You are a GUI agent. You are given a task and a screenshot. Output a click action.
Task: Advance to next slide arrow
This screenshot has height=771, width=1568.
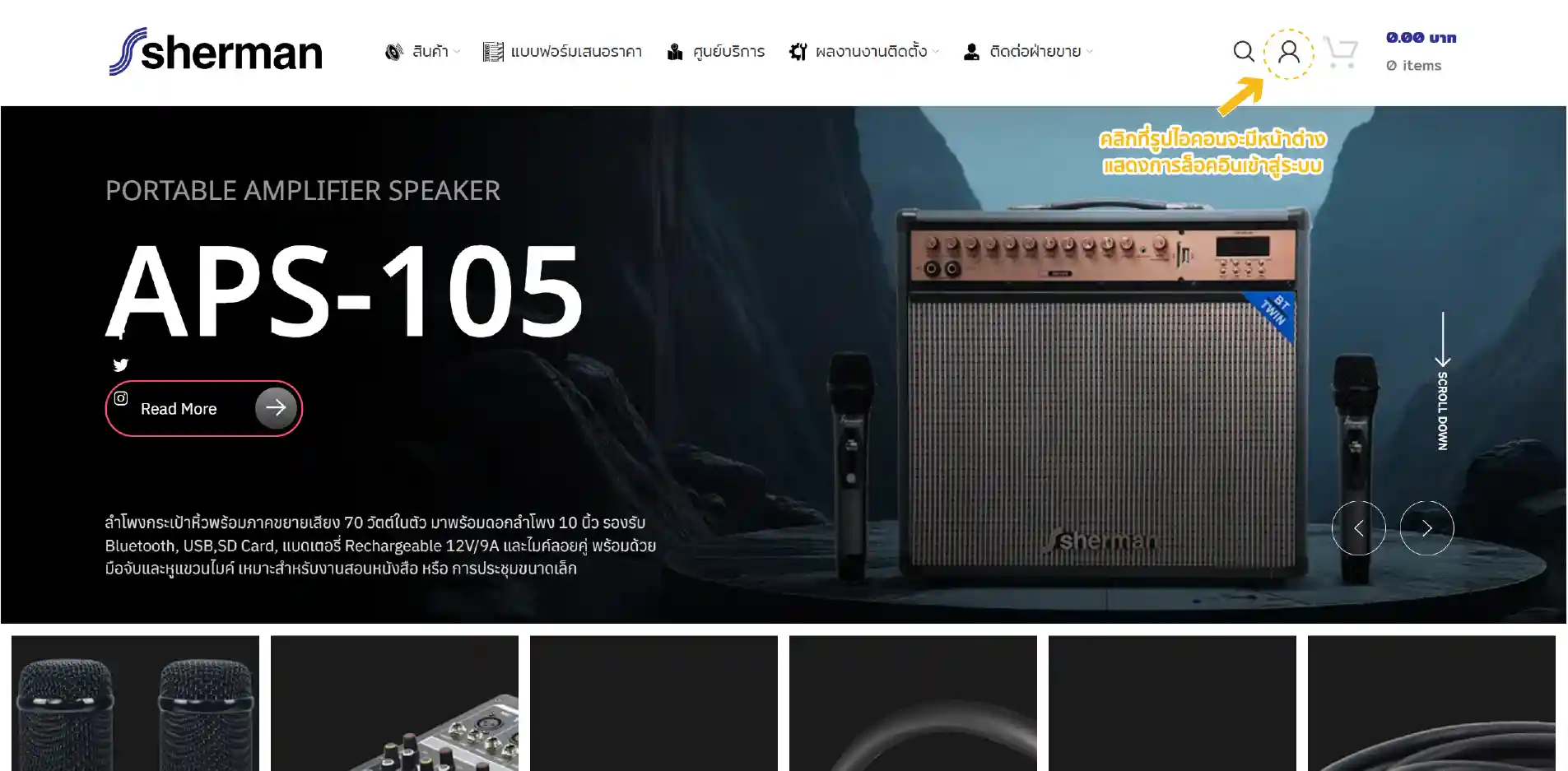point(1426,528)
